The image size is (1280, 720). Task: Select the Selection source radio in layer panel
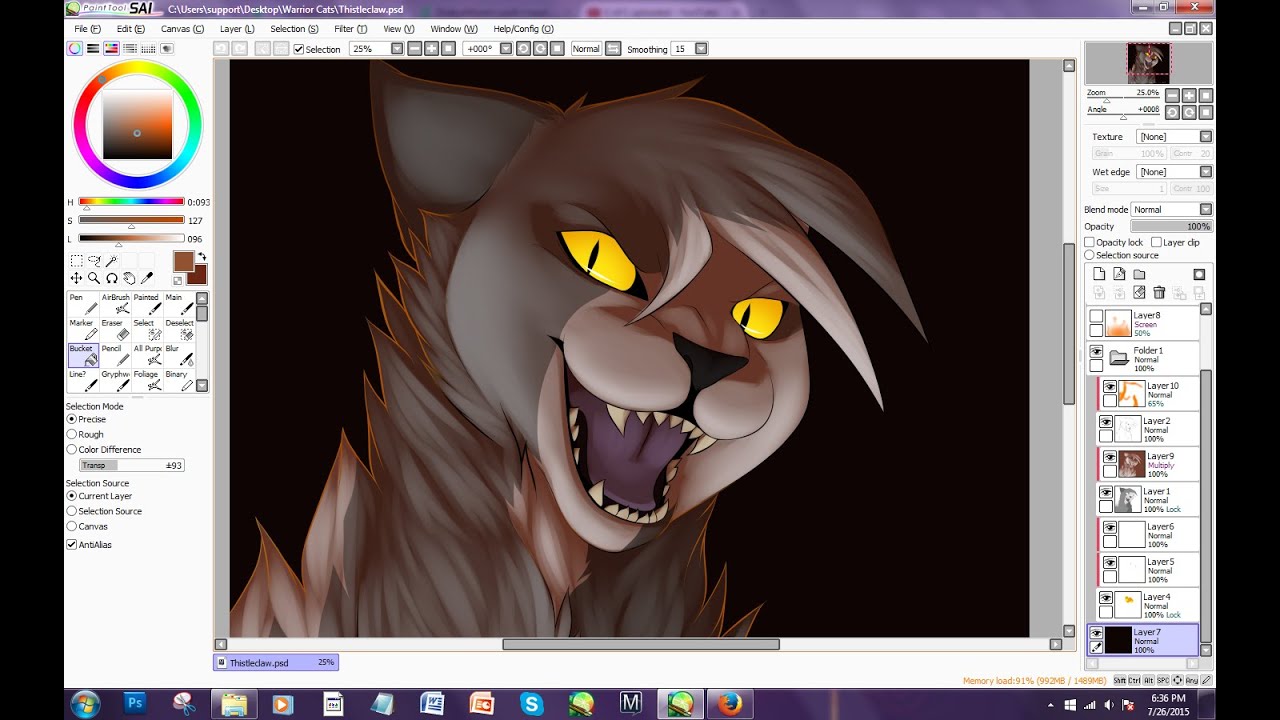(x=1089, y=255)
